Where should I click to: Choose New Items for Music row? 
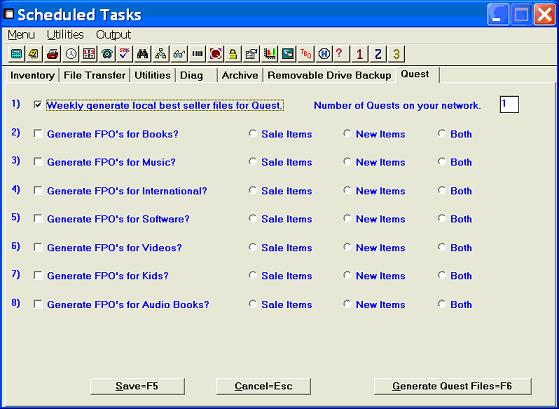(x=347, y=162)
